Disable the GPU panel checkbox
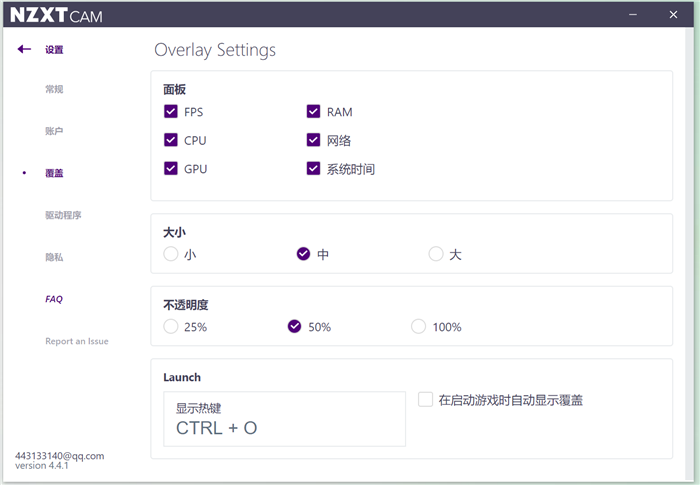Image resolution: width=700 pixels, height=485 pixels. [171, 169]
